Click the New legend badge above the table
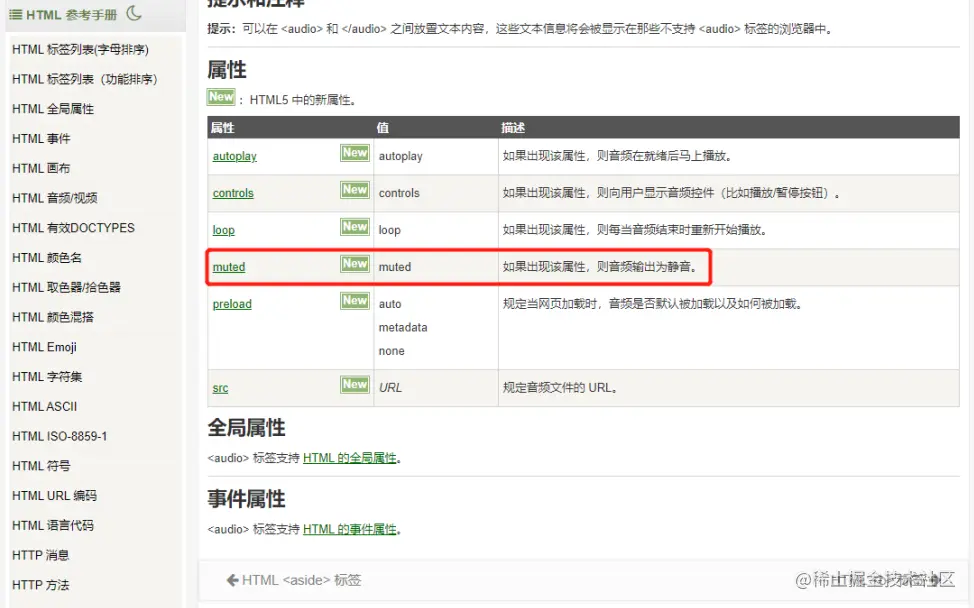The width and height of the screenshot is (974, 608). click(x=221, y=97)
